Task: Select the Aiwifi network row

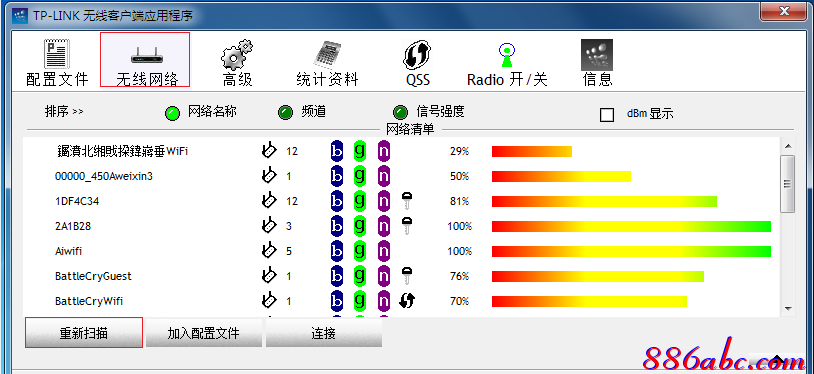Action: (402, 251)
